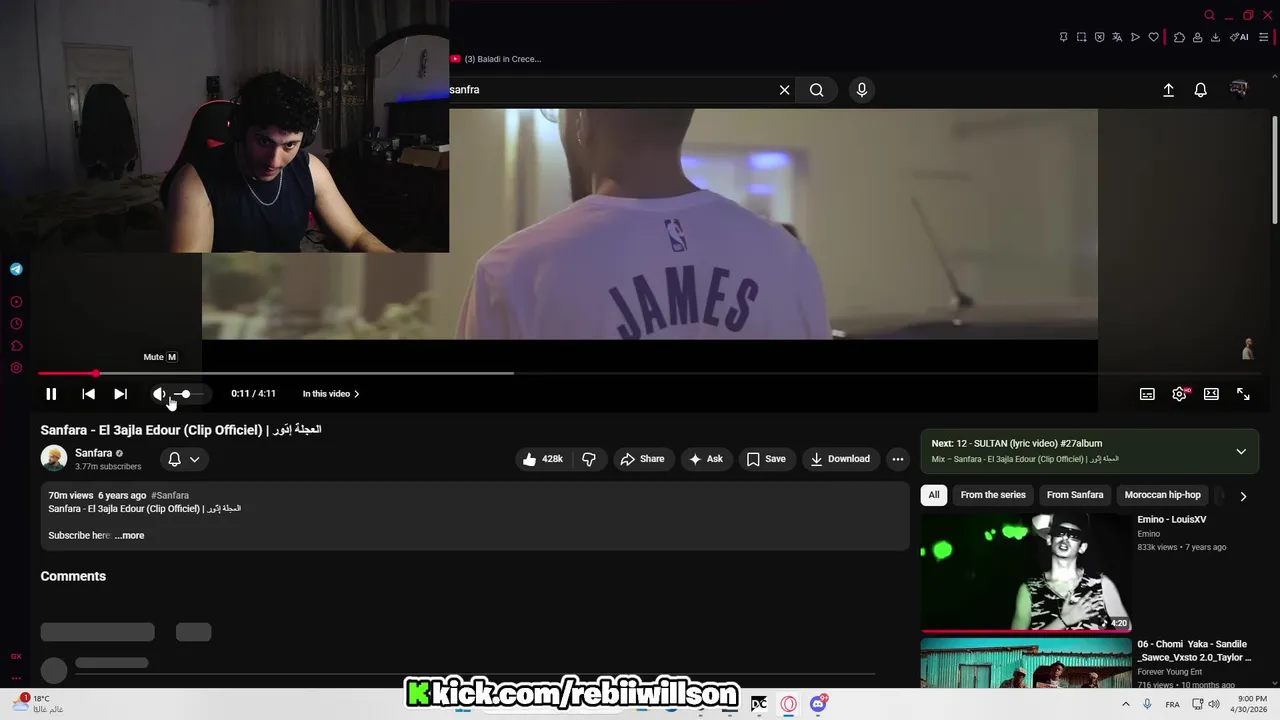Open the browser easy setup menu

[1263, 37]
